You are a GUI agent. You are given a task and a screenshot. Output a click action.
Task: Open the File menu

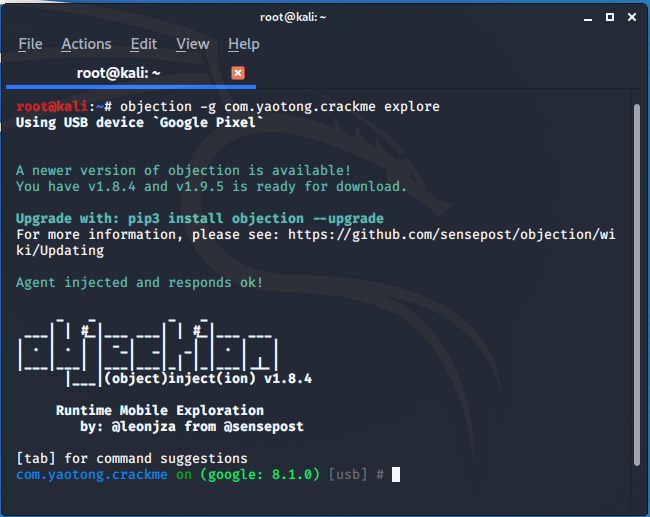pyautogui.click(x=30, y=44)
